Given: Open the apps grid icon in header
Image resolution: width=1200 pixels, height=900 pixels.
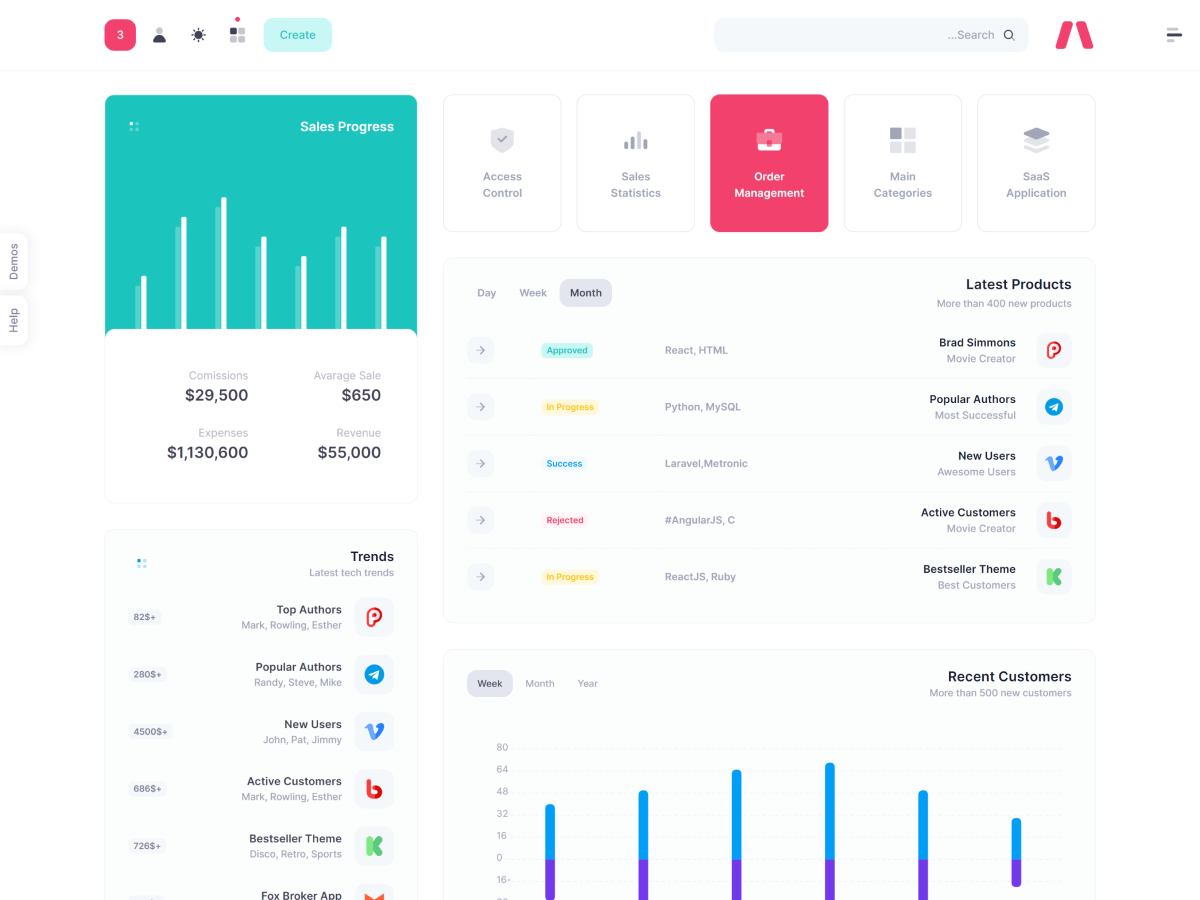Looking at the screenshot, I should point(237,35).
